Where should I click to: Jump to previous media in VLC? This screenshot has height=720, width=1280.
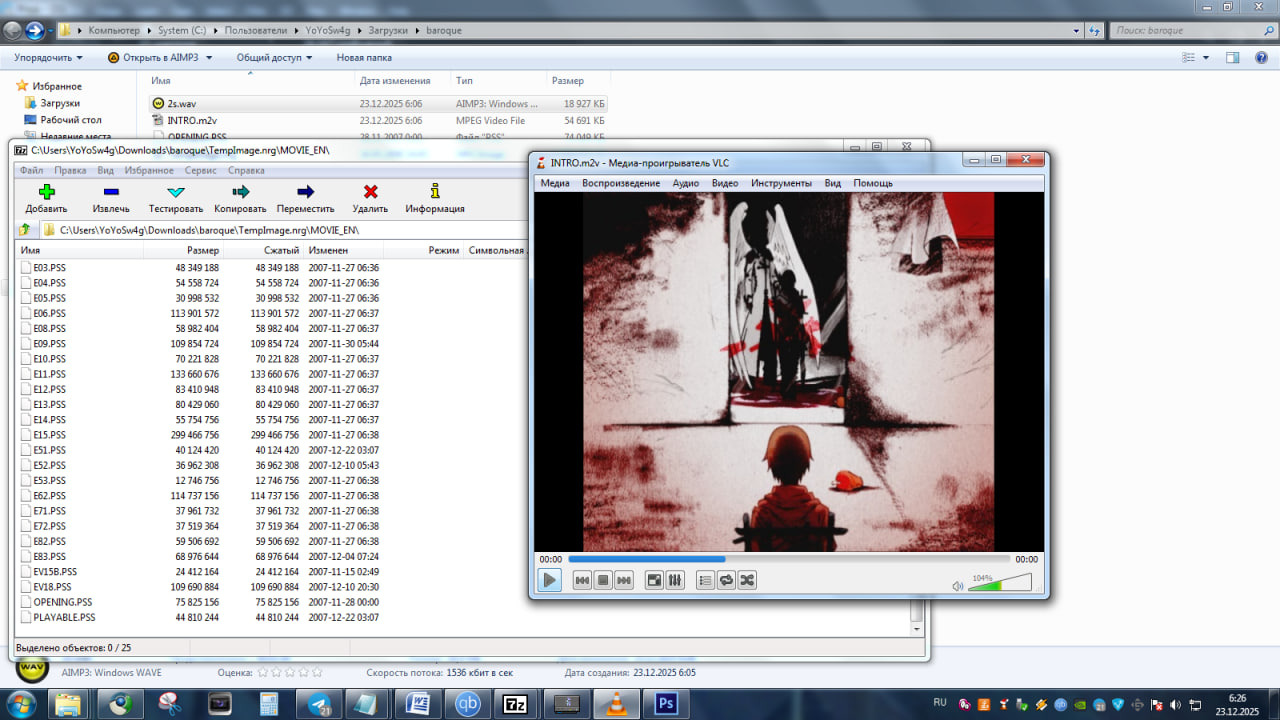[582, 580]
